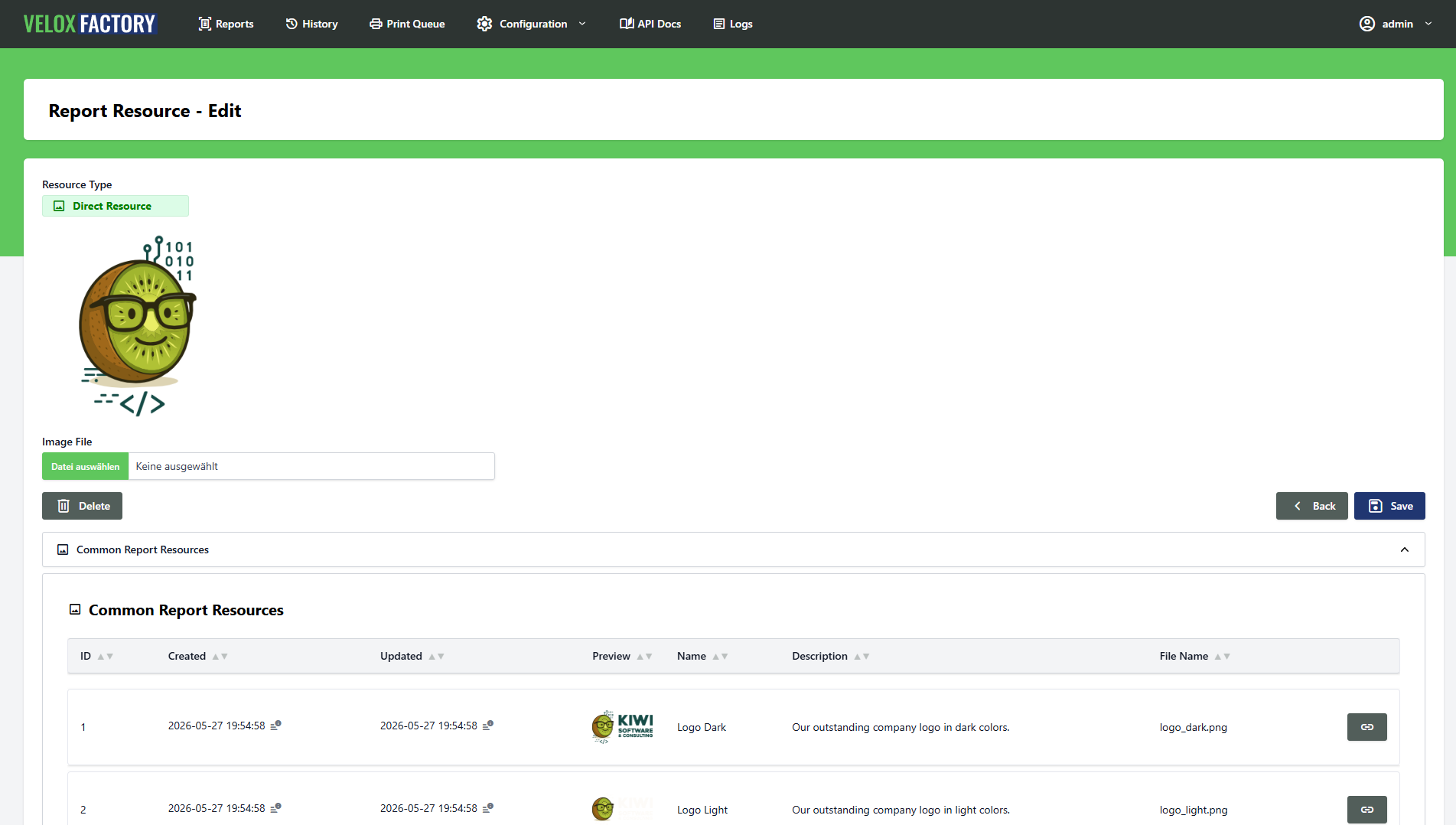Click the Common Report Resources header image icon
The height and width of the screenshot is (825, 1456).
click(63, 549)
